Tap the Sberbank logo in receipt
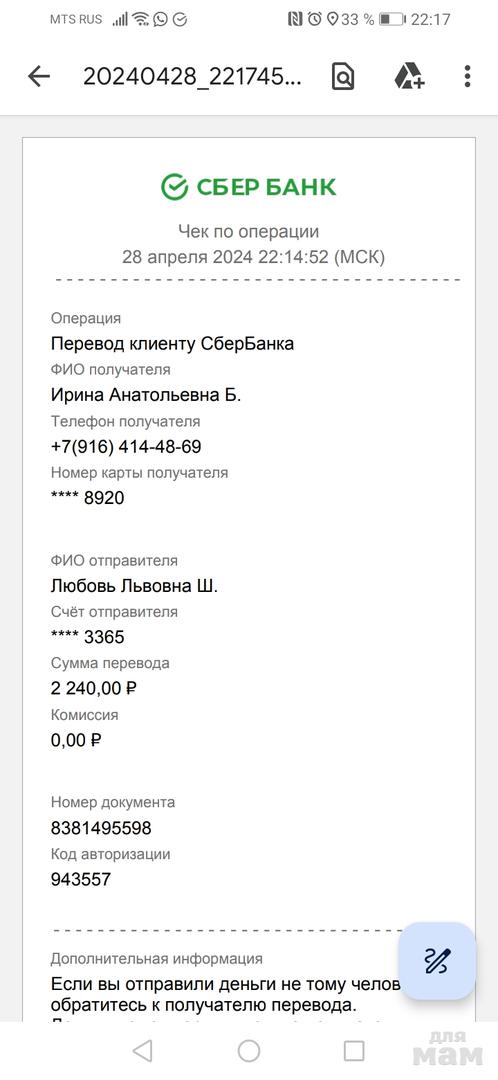The image size is (498, 1080). (249, 187)
